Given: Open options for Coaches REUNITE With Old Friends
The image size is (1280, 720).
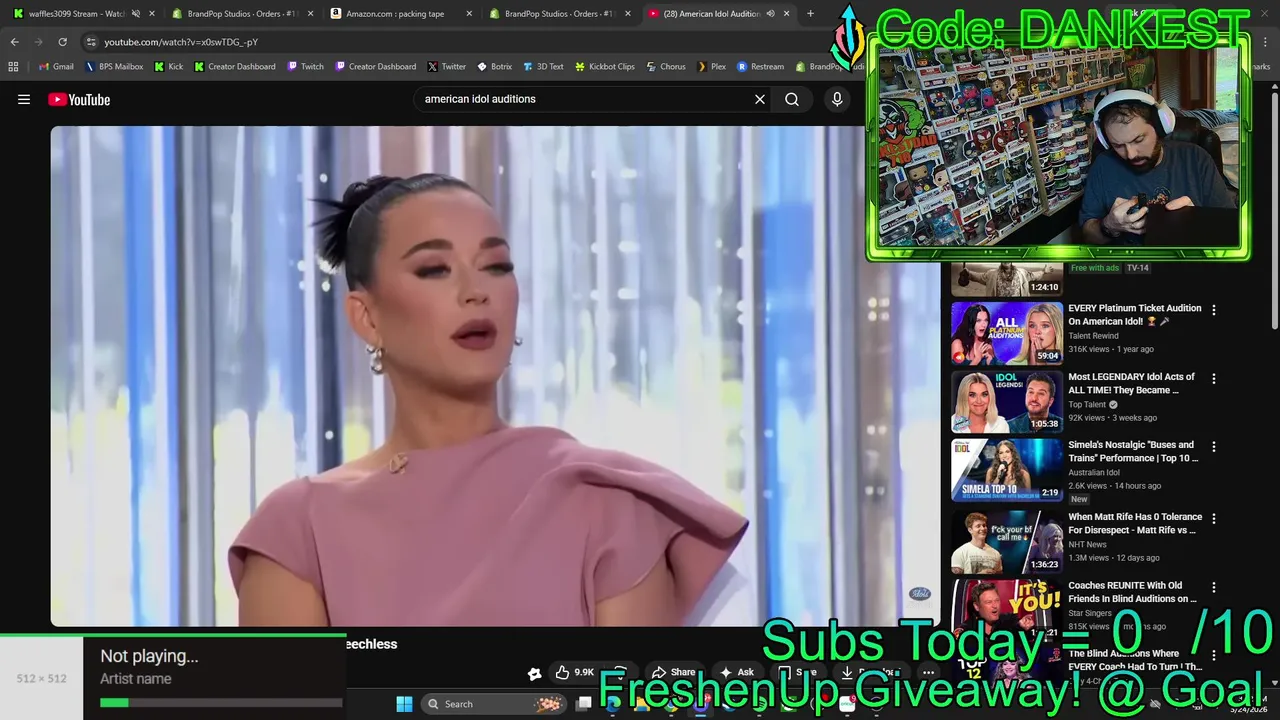Looking at the screenshot, I should coord(1214,588).
